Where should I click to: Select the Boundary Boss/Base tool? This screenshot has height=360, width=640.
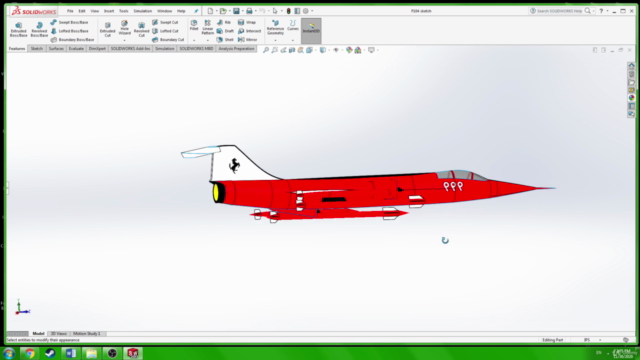72,40
